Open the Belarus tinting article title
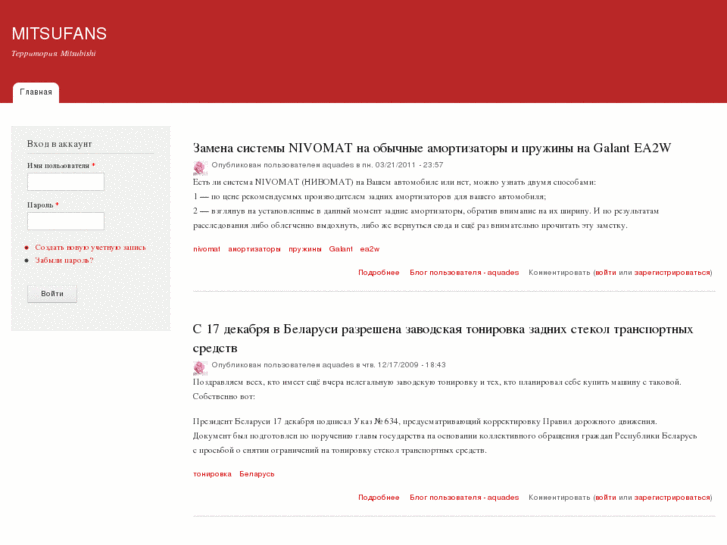The height and width of the screenshot is (545, 727). click(x=443, y=338)
